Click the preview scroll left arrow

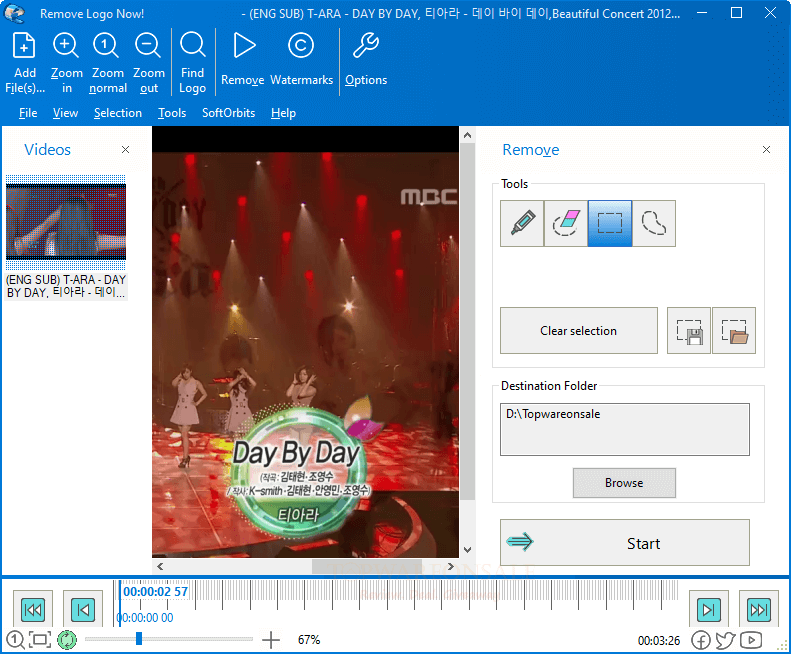(x=160, y=566)
